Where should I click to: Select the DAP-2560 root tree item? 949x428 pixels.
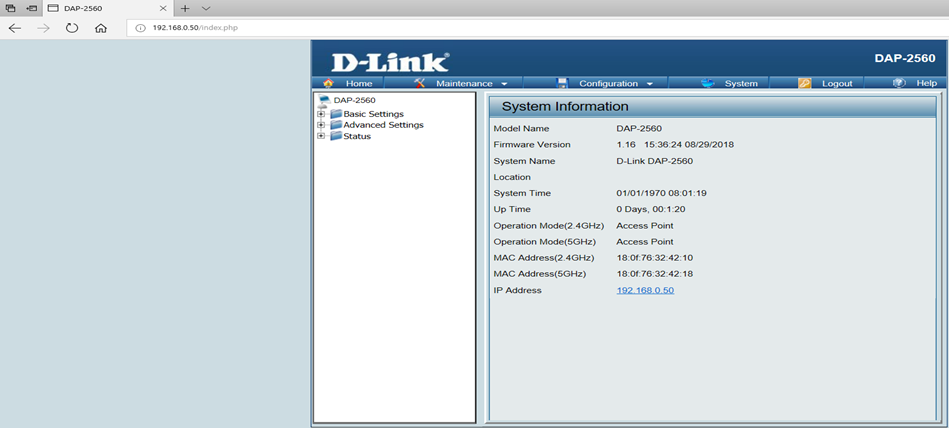click(x=355, y=100)
